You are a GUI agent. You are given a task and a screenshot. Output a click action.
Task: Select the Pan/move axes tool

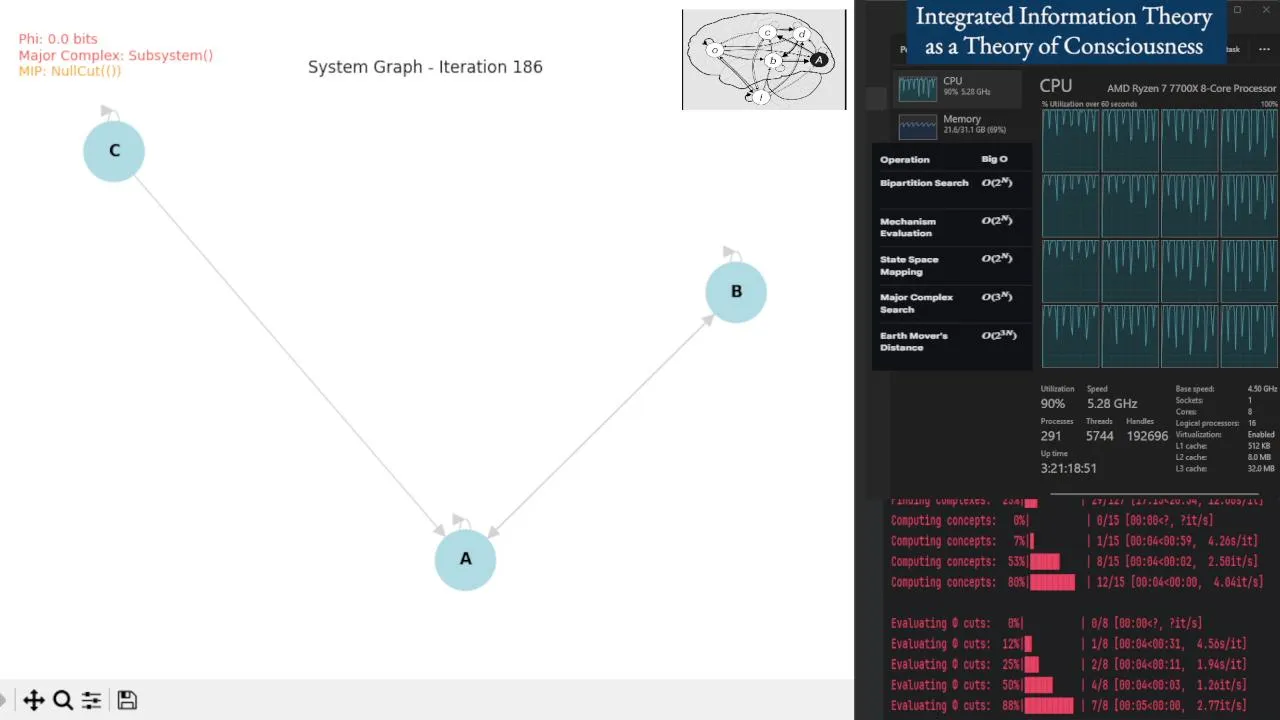pos(33,700)
